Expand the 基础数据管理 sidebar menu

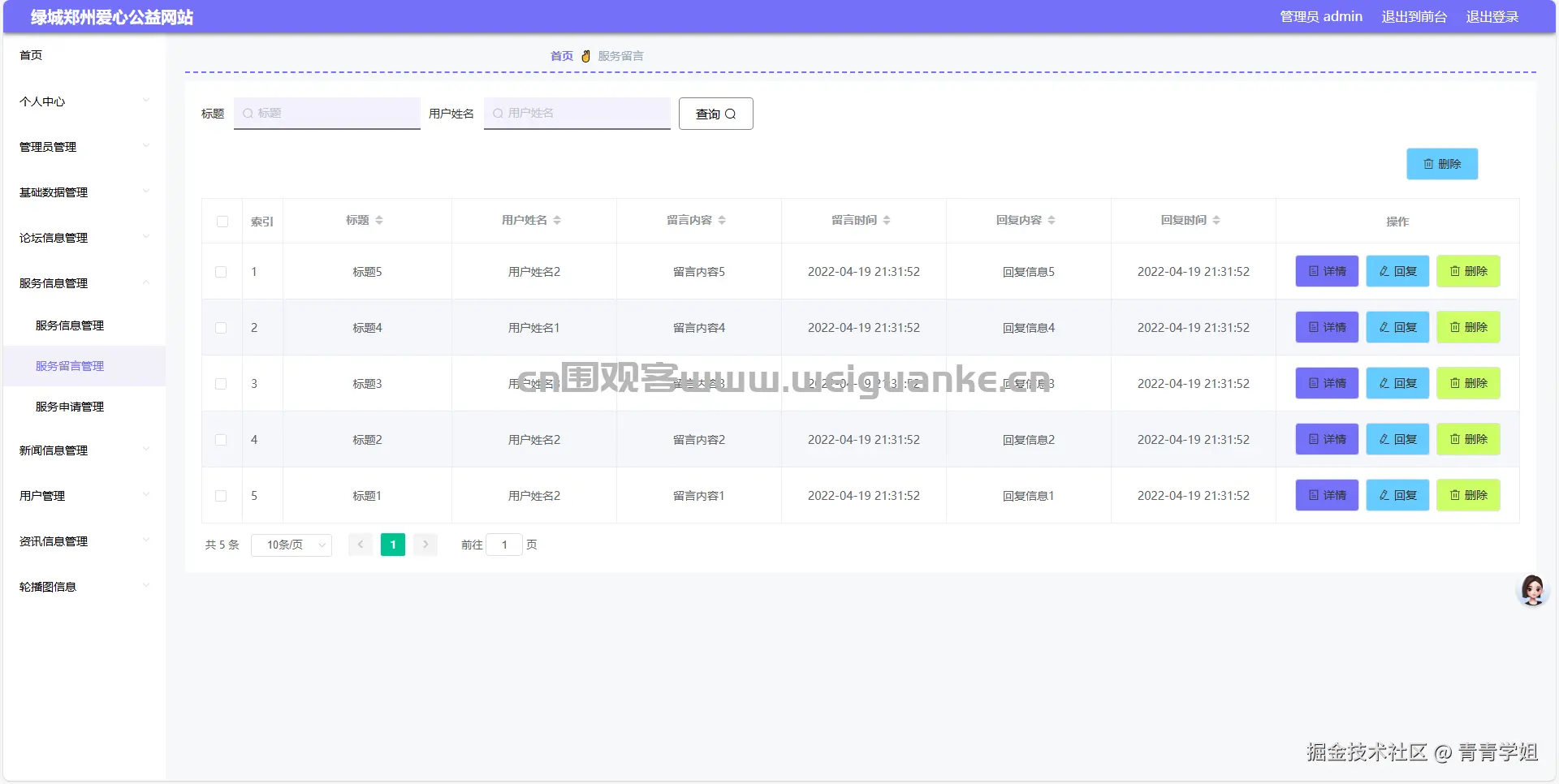[x=84, y=192]
